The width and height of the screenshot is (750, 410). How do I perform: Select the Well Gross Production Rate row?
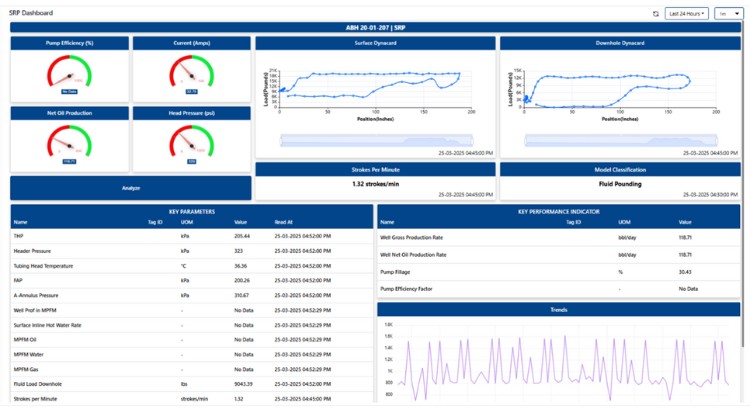pyautogui.click(x=558, y=238)
